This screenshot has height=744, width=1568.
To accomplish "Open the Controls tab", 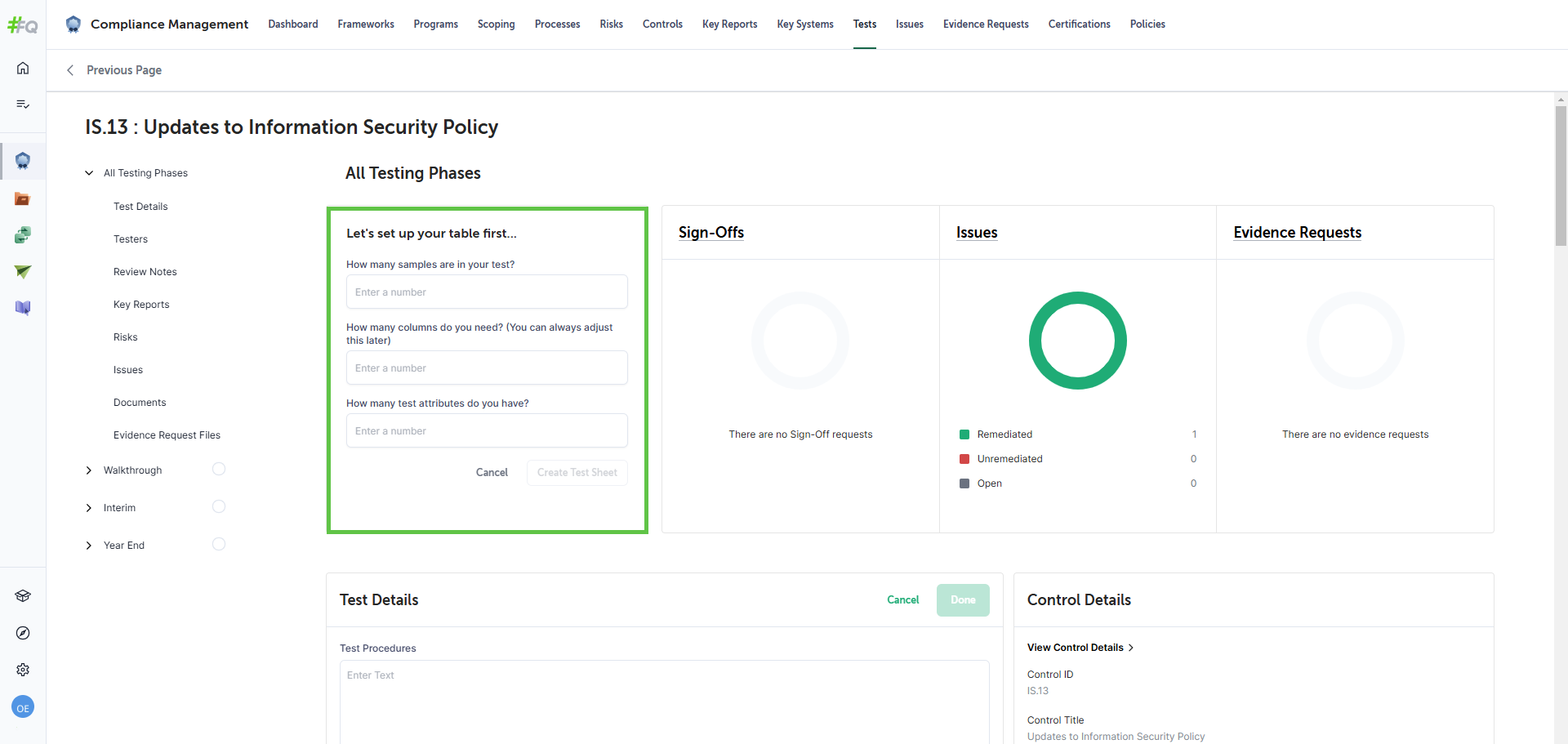I will pyautogui.click(x=662, y=25).
